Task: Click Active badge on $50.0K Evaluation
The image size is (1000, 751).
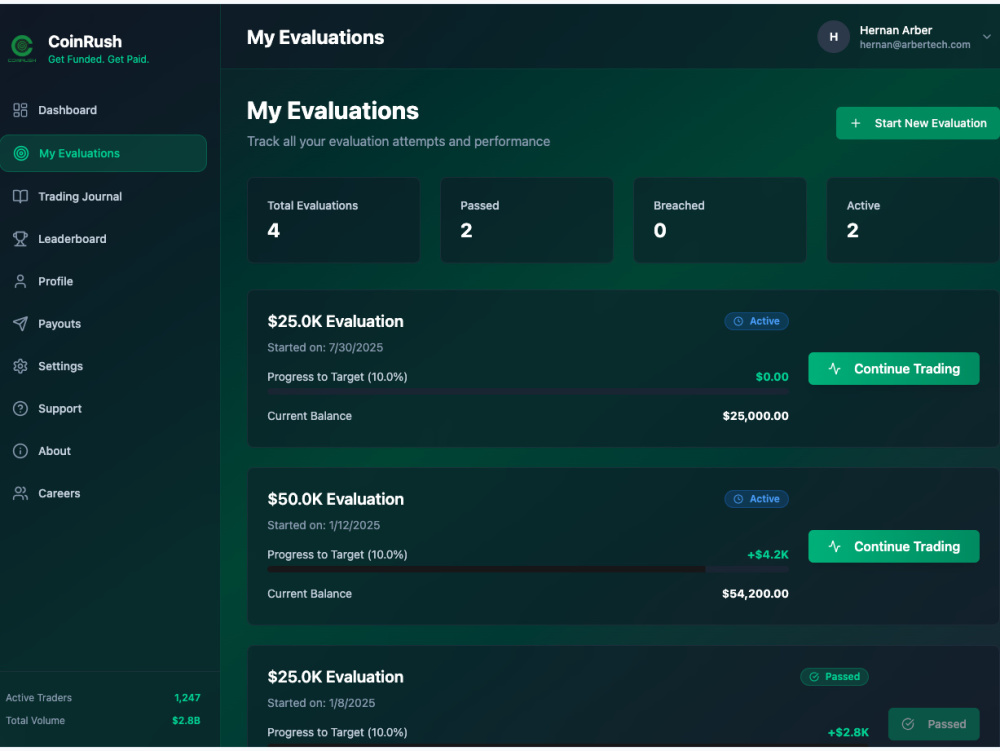Action: (756, 499)
